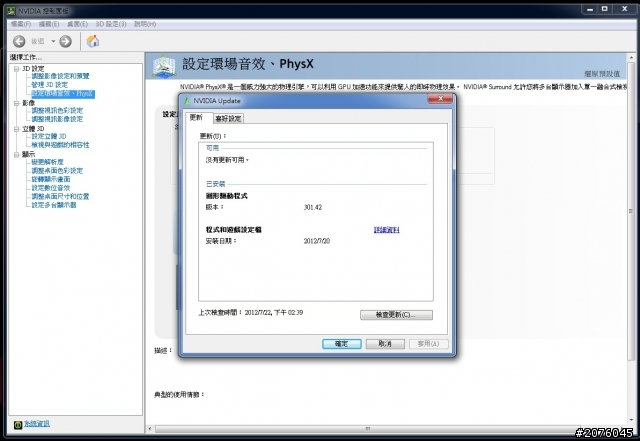Click the 3D 設定 category label in the tree
The height and width of the screenshot is (441, 640).
[x=33, y=69]
